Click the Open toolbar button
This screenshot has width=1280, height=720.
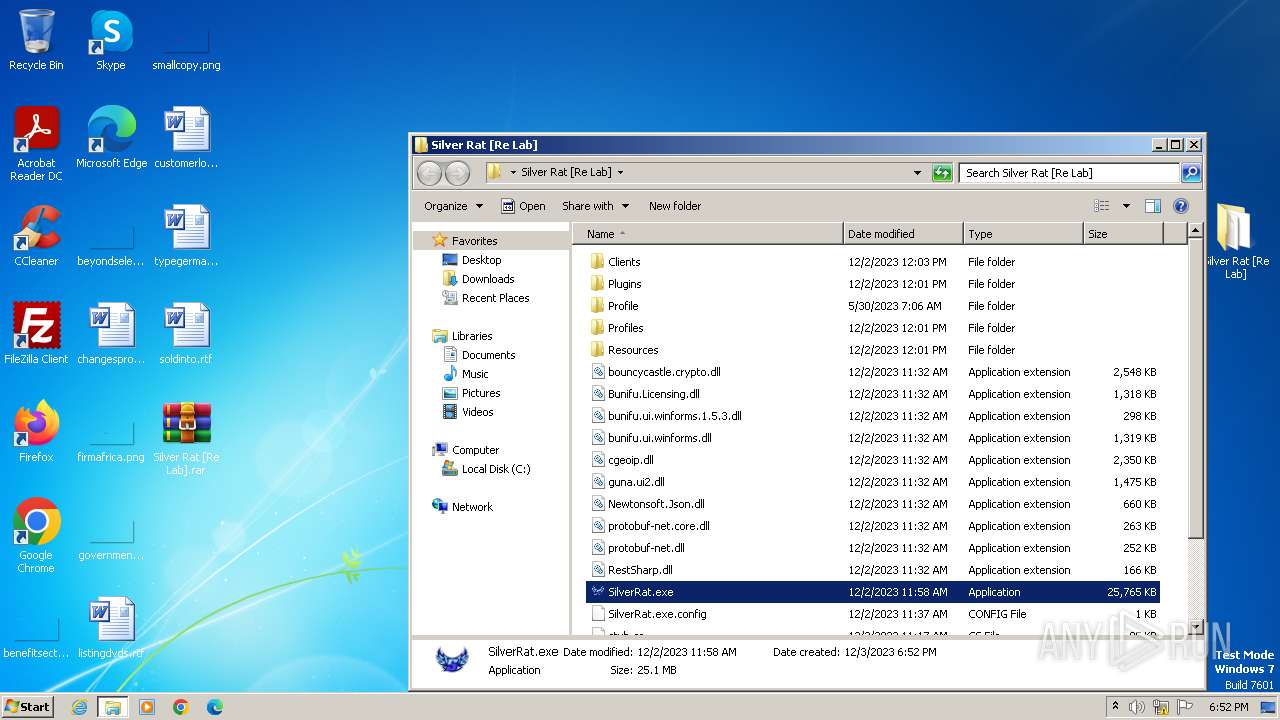click(x=523, y=206)
